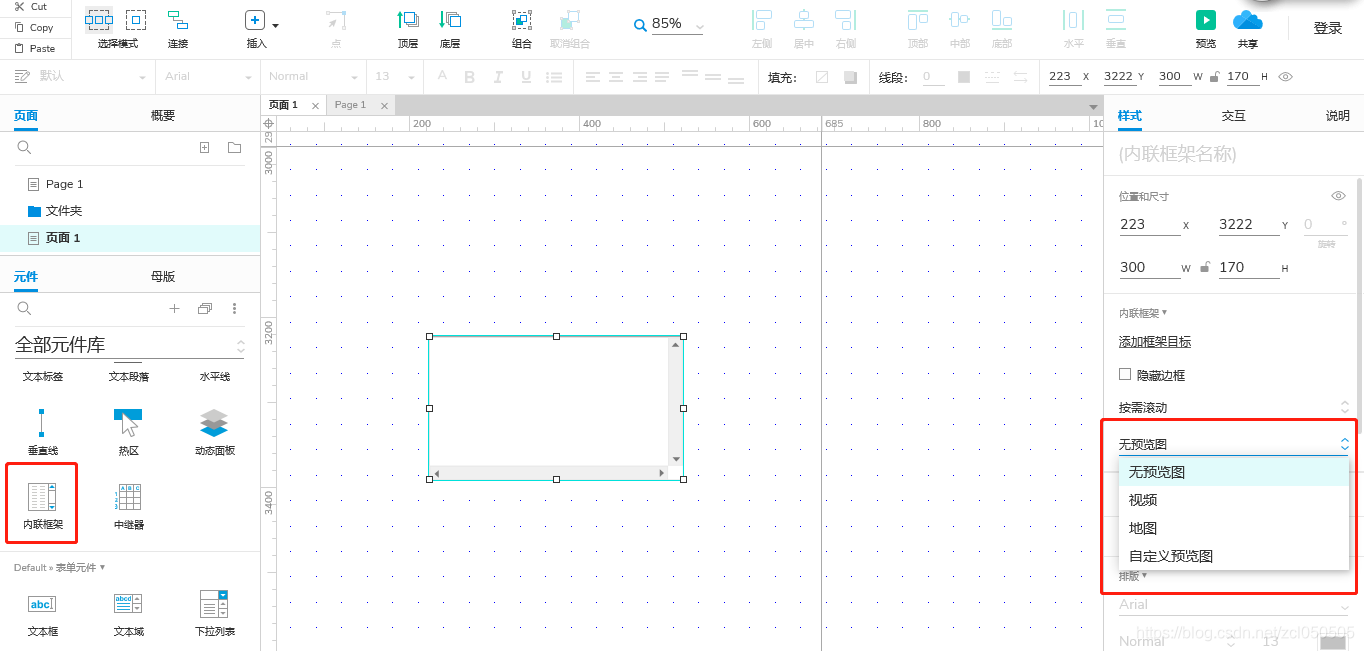
Task: Select the 热区 hotspot widget
Action: [x=128, y=432]
